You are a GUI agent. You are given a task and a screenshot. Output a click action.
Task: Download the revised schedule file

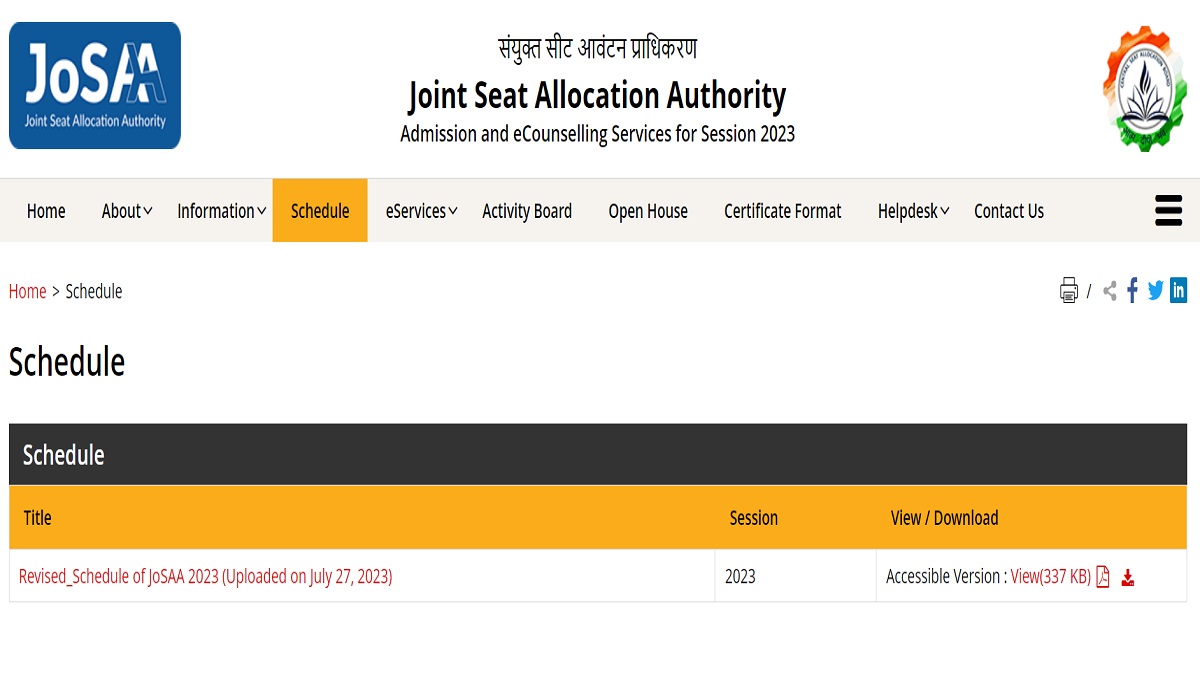(1128, 578)
